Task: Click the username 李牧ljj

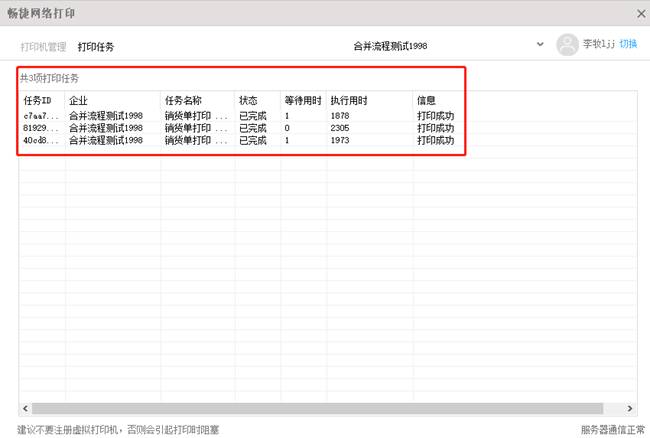Action: (x=599, y=45)
